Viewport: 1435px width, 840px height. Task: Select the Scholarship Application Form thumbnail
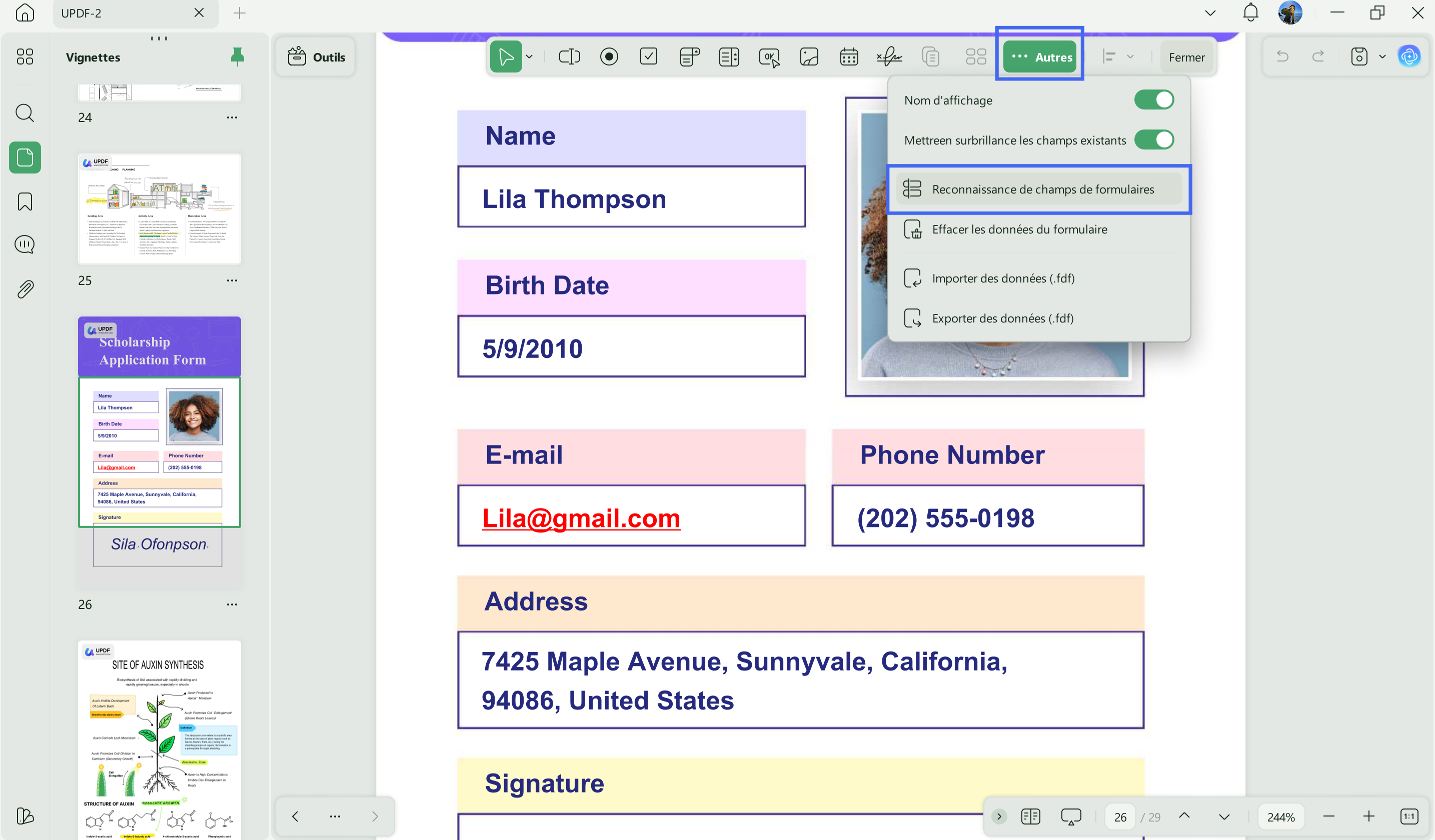[160, 452]
